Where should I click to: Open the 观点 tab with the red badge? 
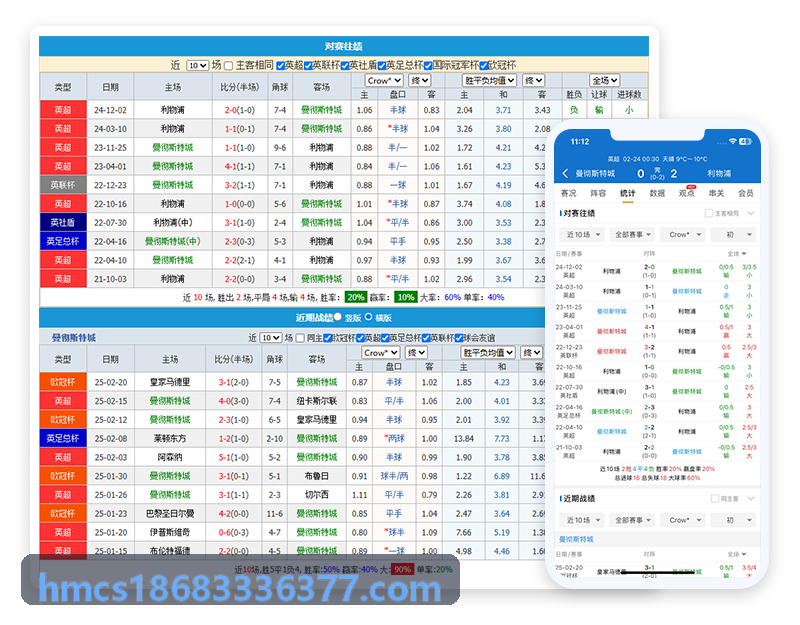click(687, 193)
